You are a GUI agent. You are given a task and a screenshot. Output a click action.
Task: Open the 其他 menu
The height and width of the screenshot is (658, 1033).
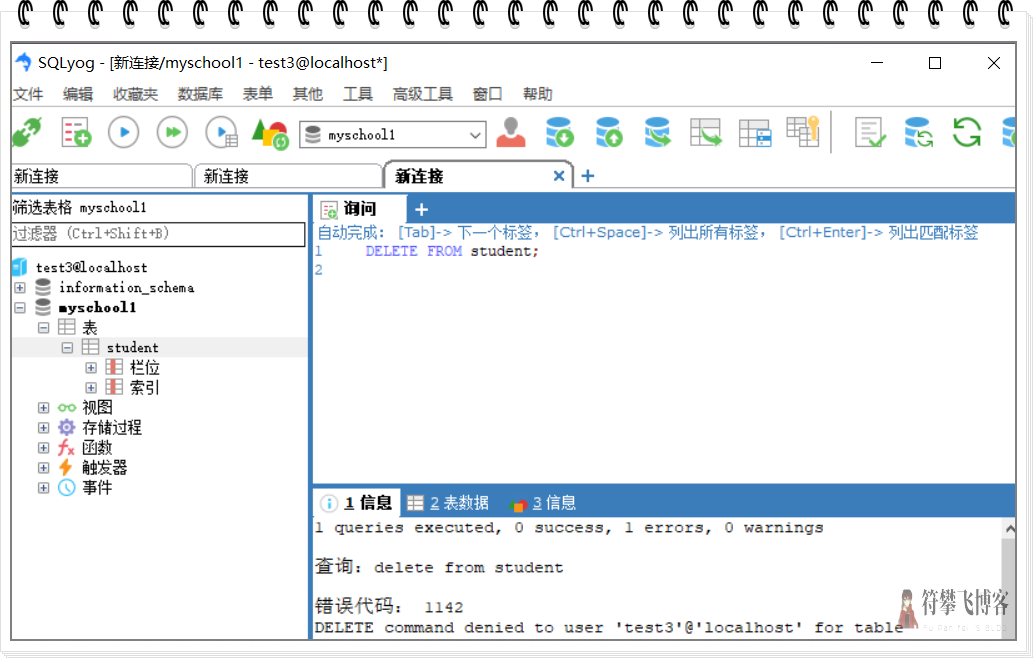coord(308,94)
